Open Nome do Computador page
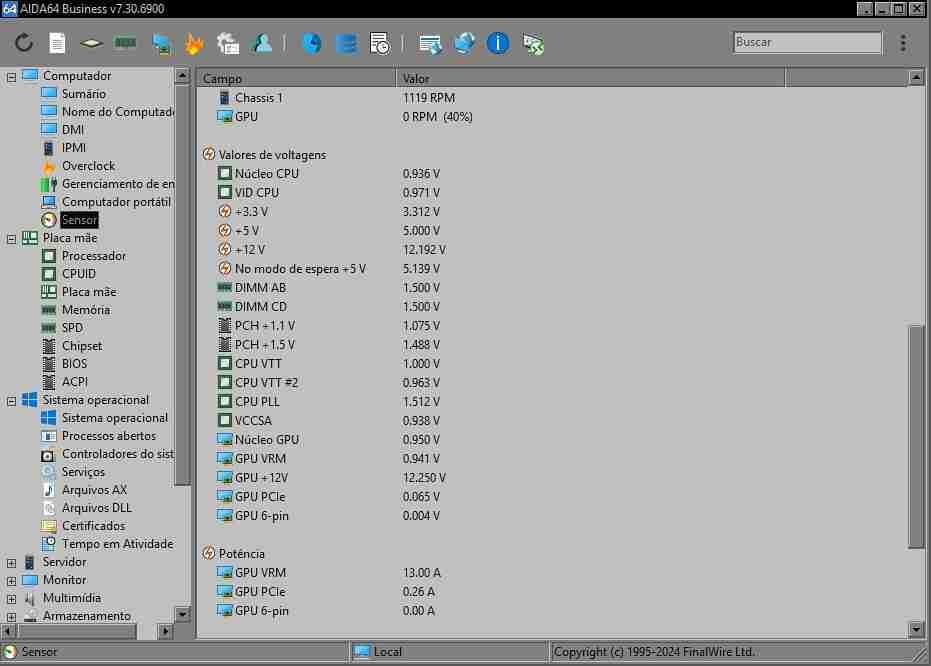 118,112
